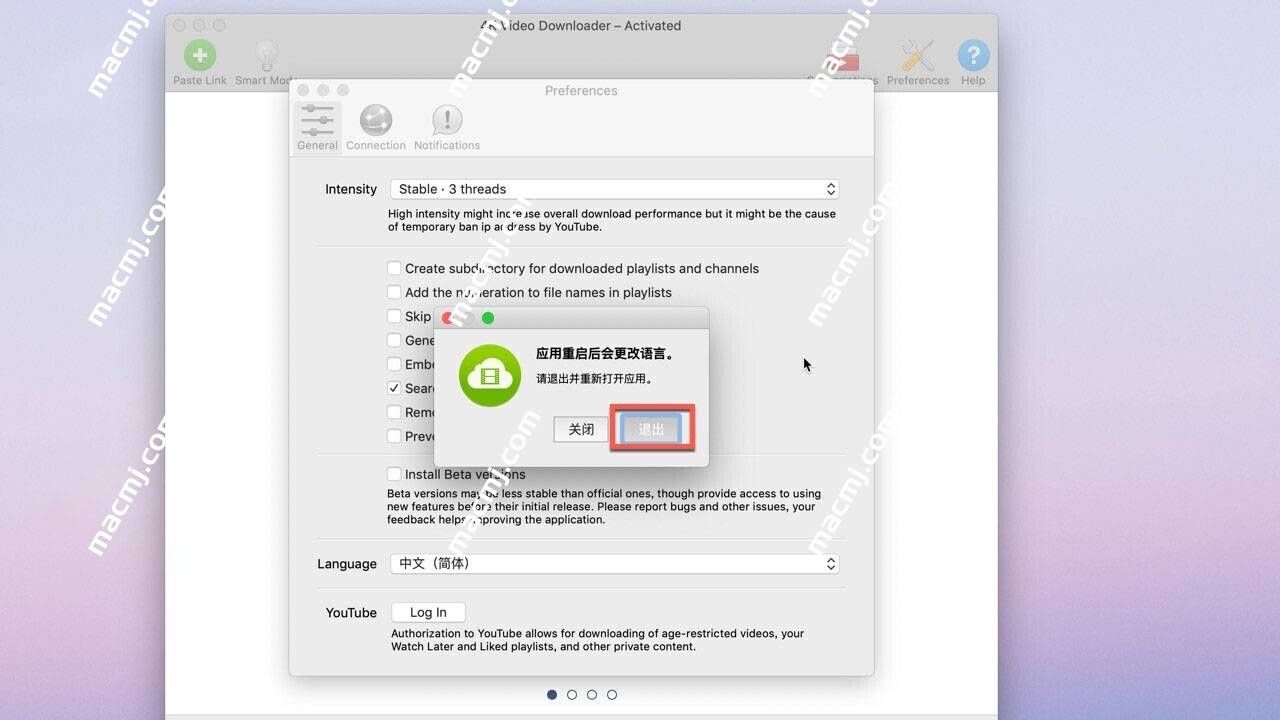Select the third page indicator dot
Screen dimensions: 1280x720
(x=592, y=694)
